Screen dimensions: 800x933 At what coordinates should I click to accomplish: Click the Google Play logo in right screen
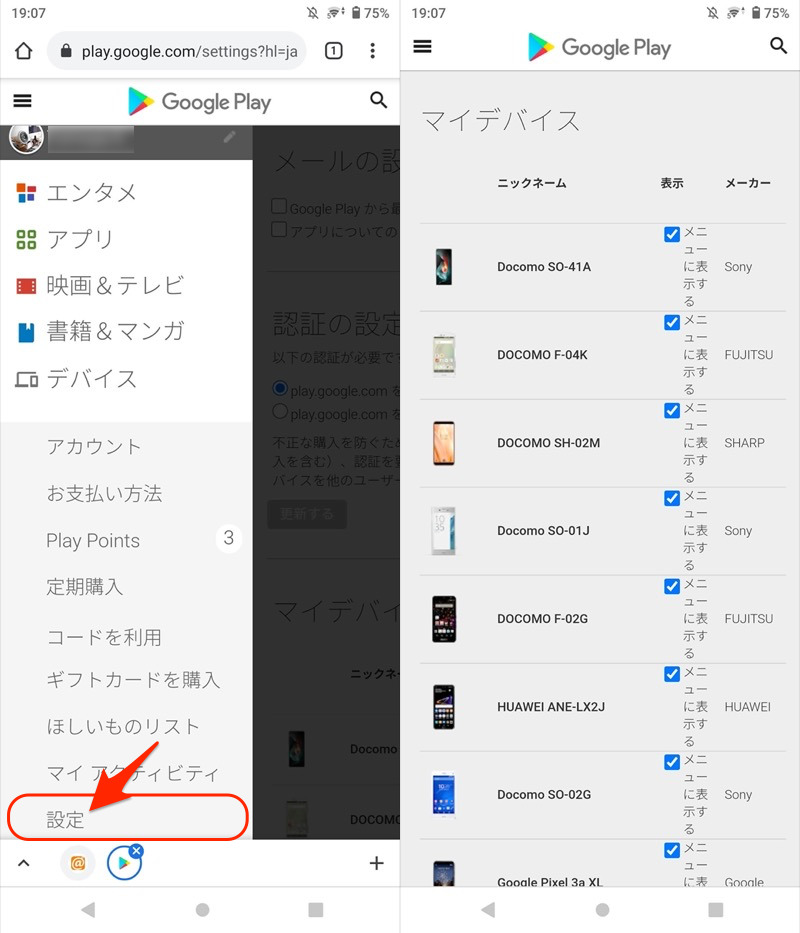point(599,47)
